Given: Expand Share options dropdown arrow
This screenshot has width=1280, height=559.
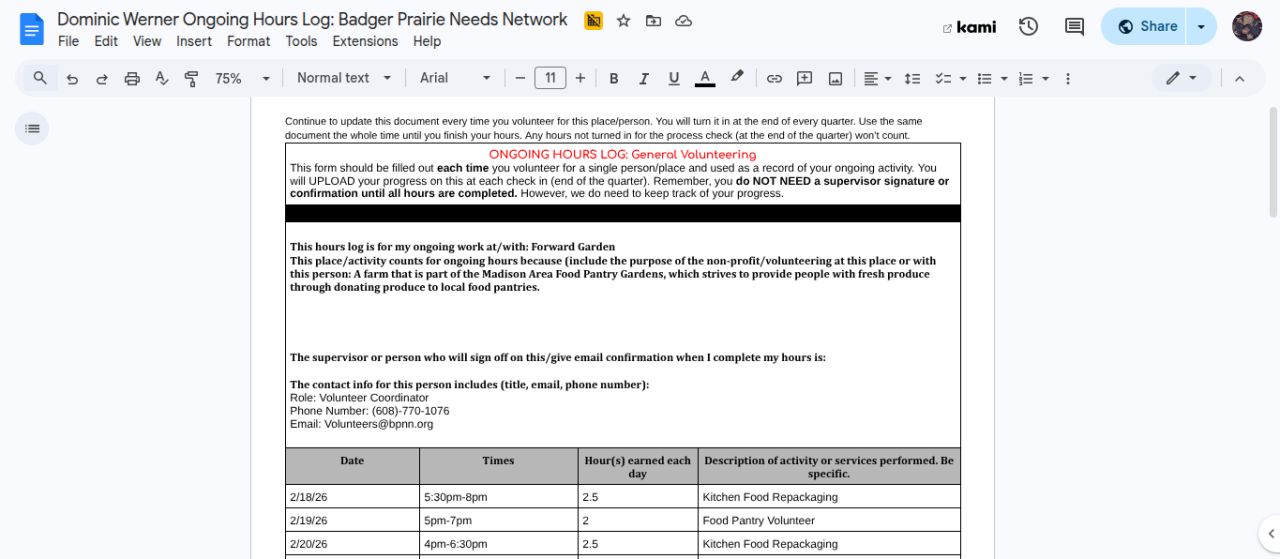Looking at the screenshot, I should (x=1202, y=27).
